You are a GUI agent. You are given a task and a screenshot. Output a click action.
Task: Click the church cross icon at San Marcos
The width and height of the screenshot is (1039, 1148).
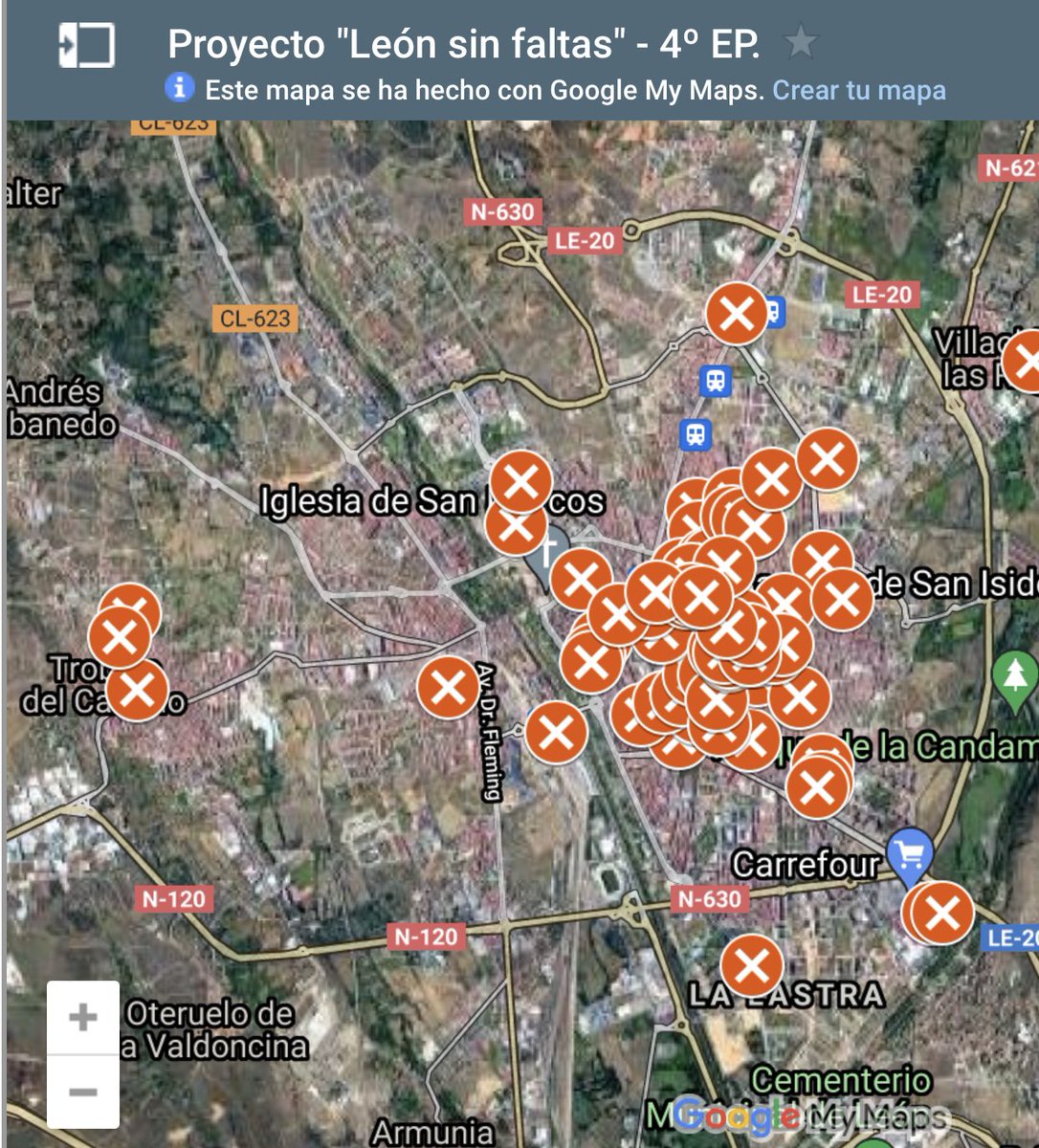pos(548,555)
